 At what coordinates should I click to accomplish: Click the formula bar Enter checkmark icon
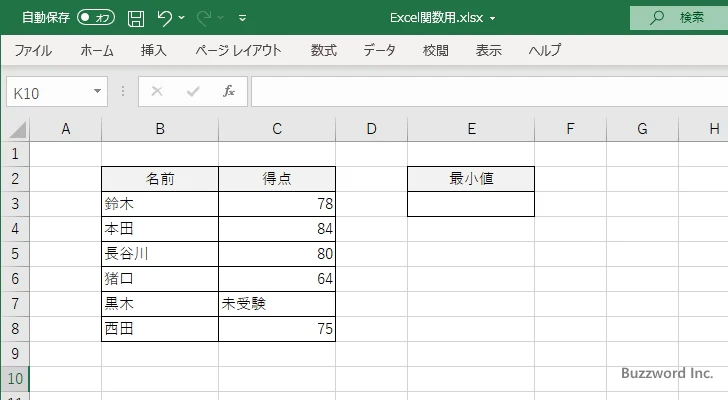click(x=193, y=91)
